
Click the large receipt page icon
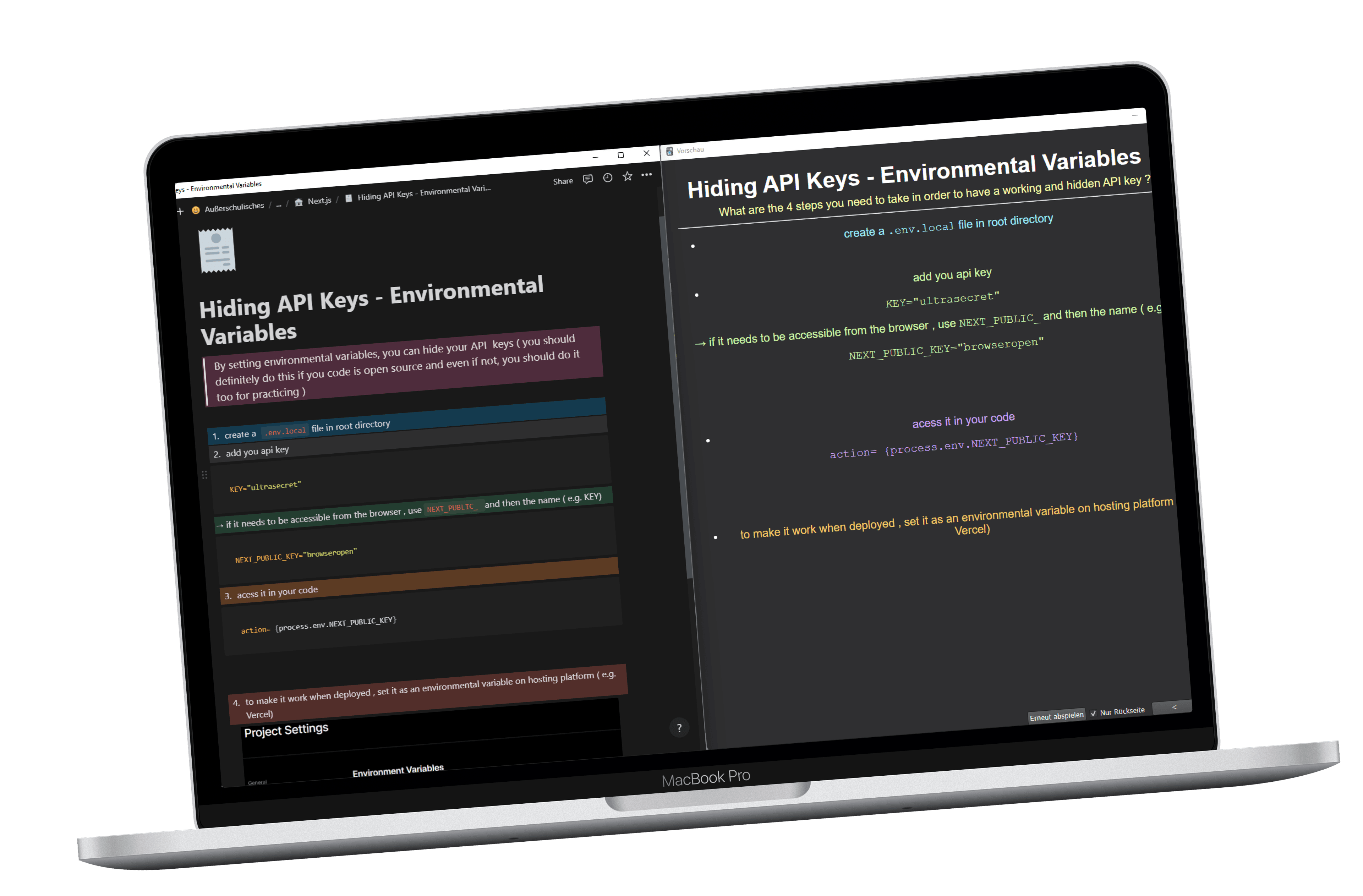(x=217, y=250)
